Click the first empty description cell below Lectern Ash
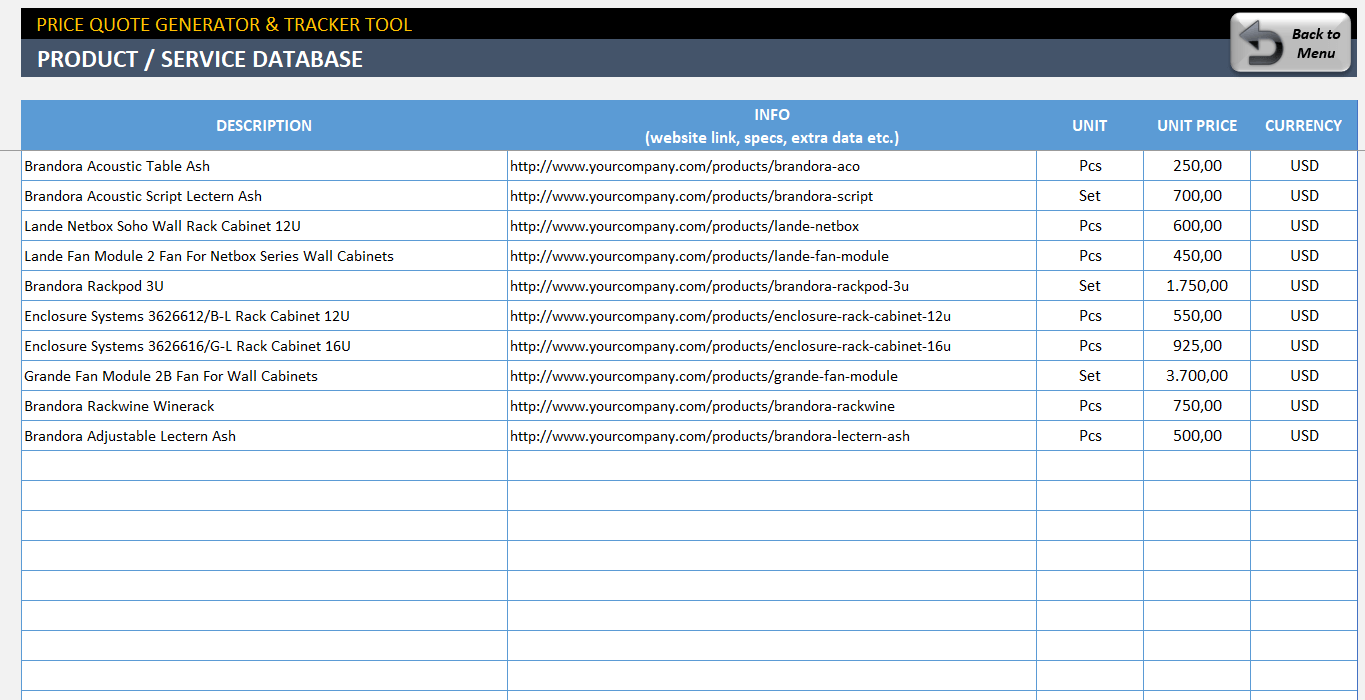 coord(264,466)
